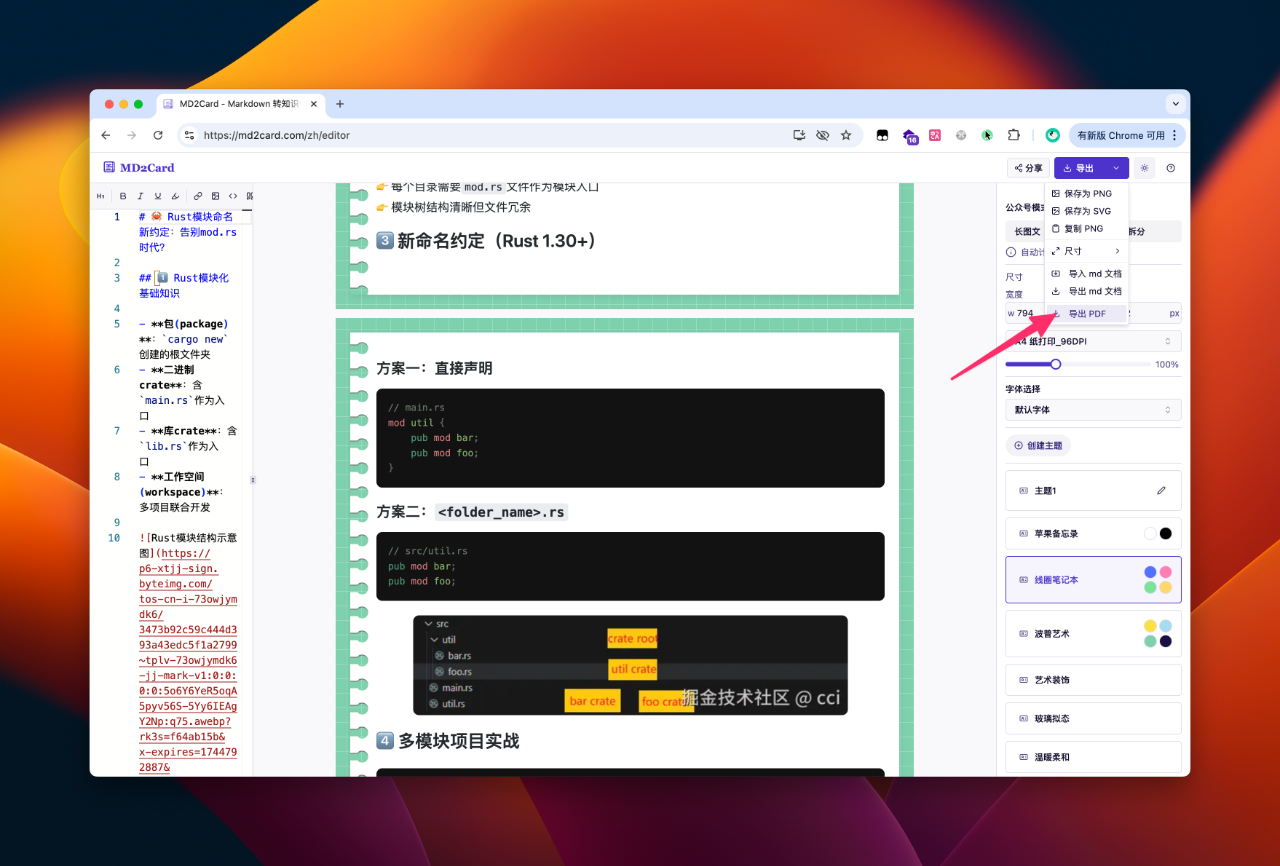
Task: Click yellow swatch on 波普艺术 theme
Action: point(1150,626)
